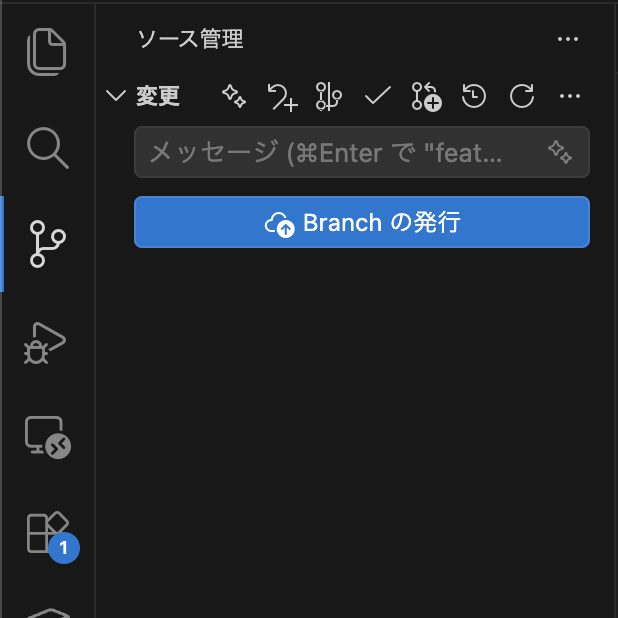The width and height of the screenshot is (618, 618).
Task: Click the create branch plus icon
Action: click(x=426, y=97)
